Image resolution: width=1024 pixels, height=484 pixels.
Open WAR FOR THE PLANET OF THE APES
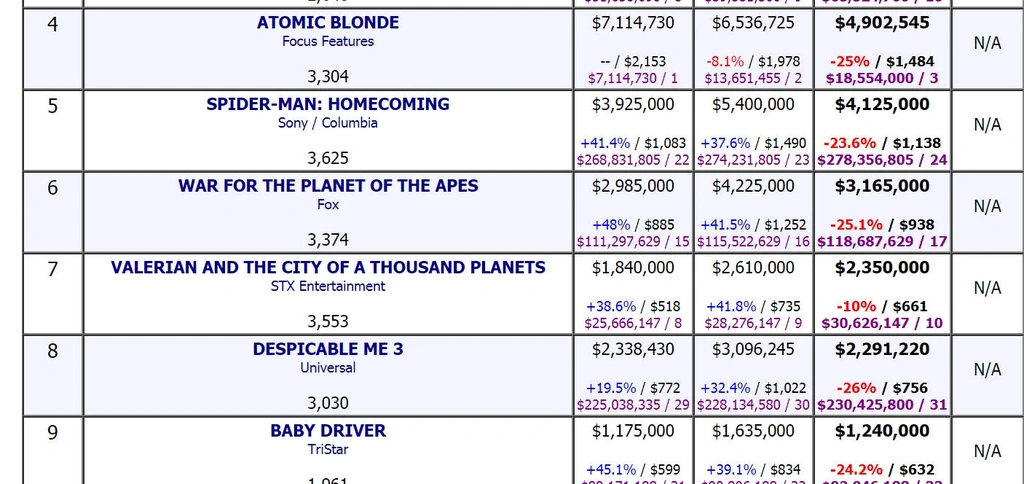point(328,186)
